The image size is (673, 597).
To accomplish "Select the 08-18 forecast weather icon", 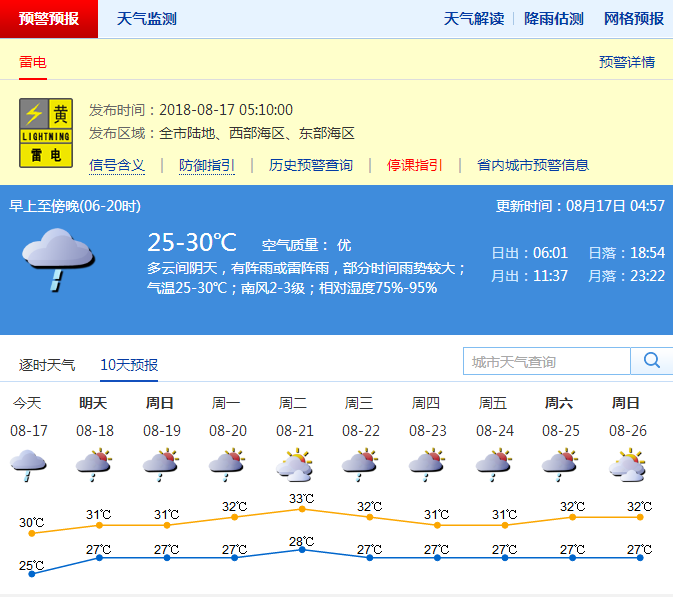I will 94,464.
